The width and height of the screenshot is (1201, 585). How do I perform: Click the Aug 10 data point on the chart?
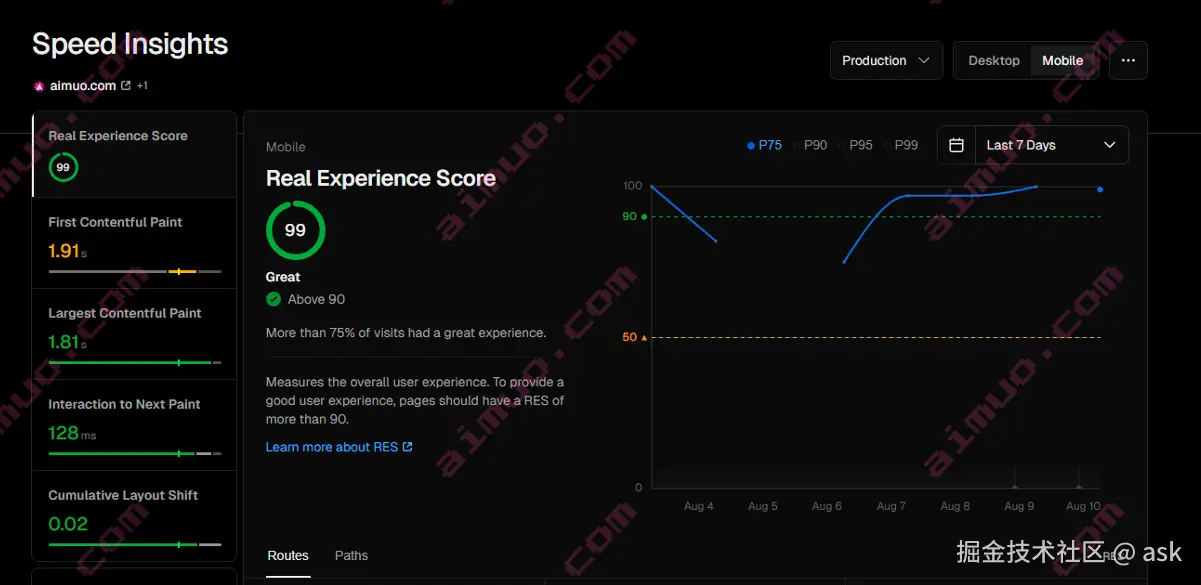tap(1100, 188)
